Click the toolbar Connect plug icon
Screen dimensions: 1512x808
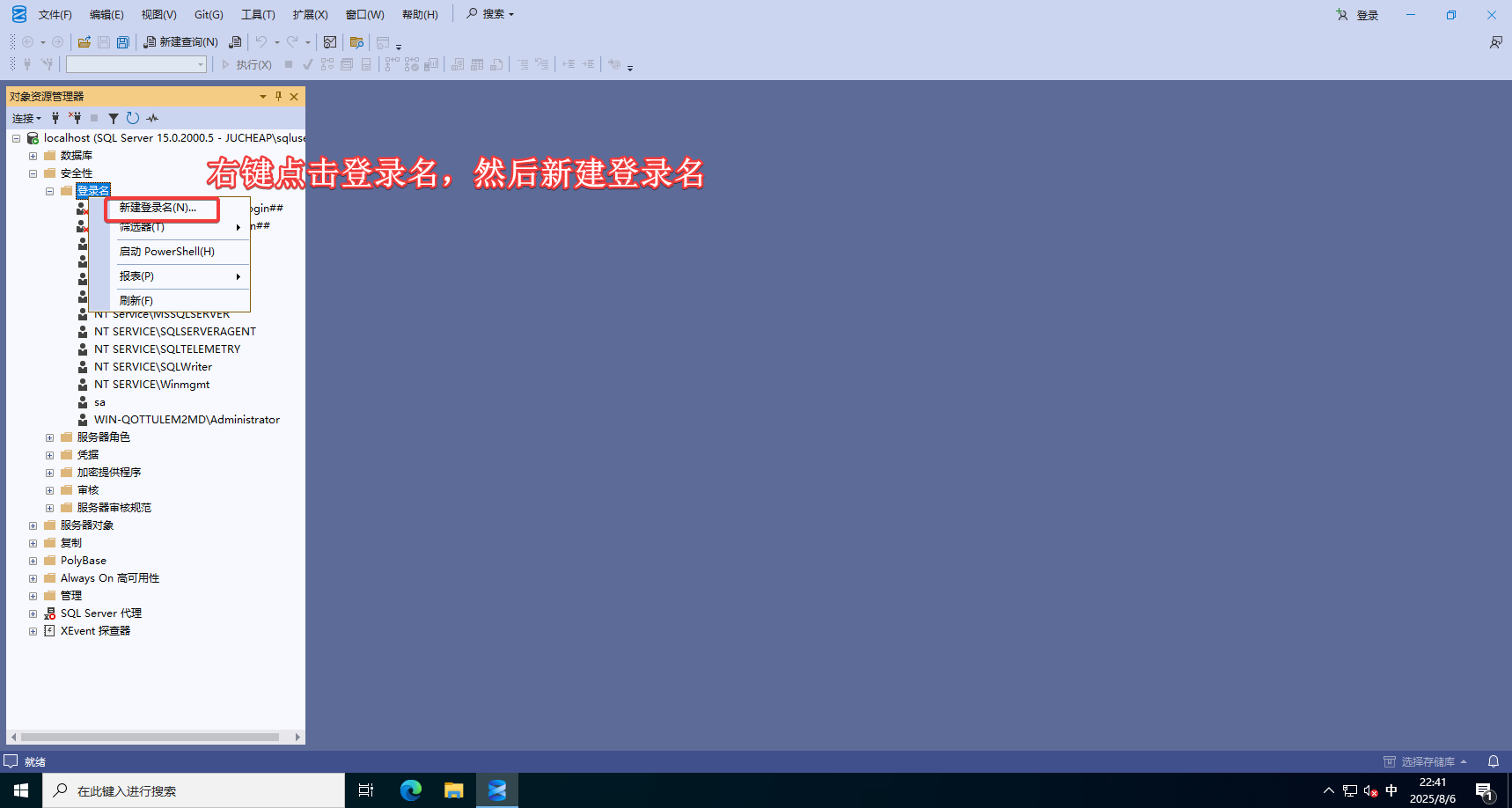point(27,64)
